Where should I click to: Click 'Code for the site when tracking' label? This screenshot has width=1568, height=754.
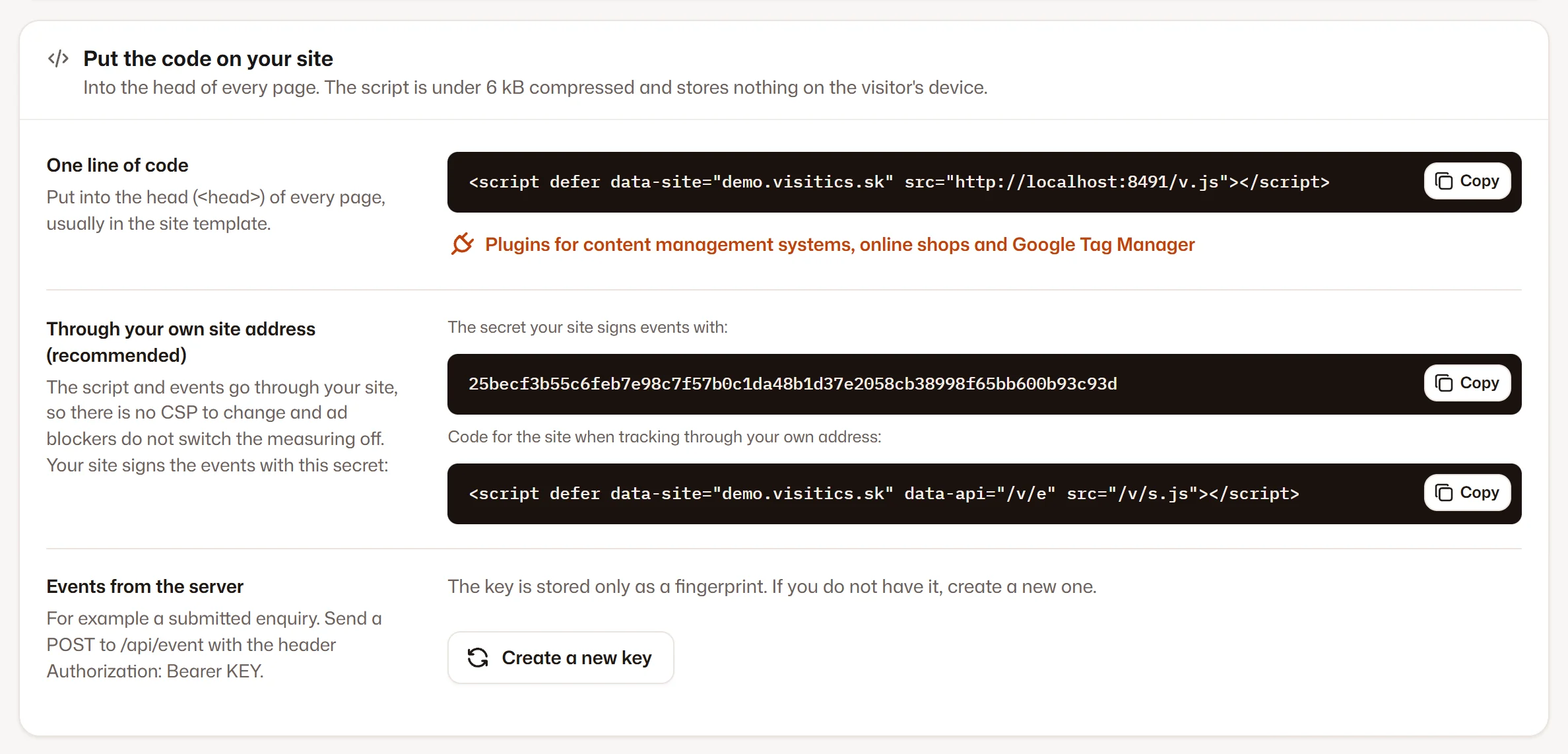click(665, 437)
